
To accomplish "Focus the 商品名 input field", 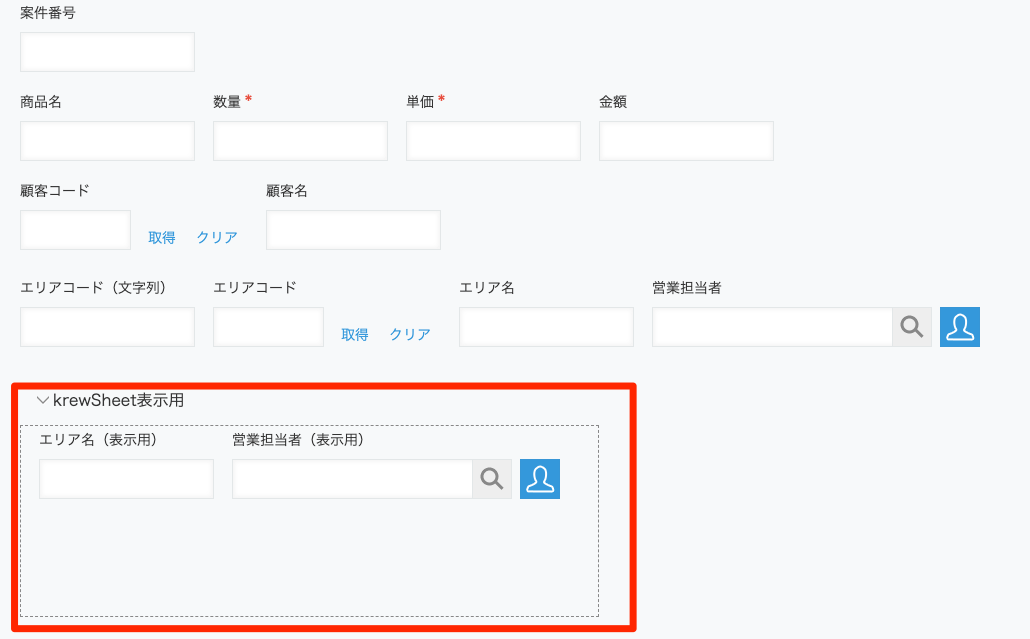I will (x=108, y=141).
